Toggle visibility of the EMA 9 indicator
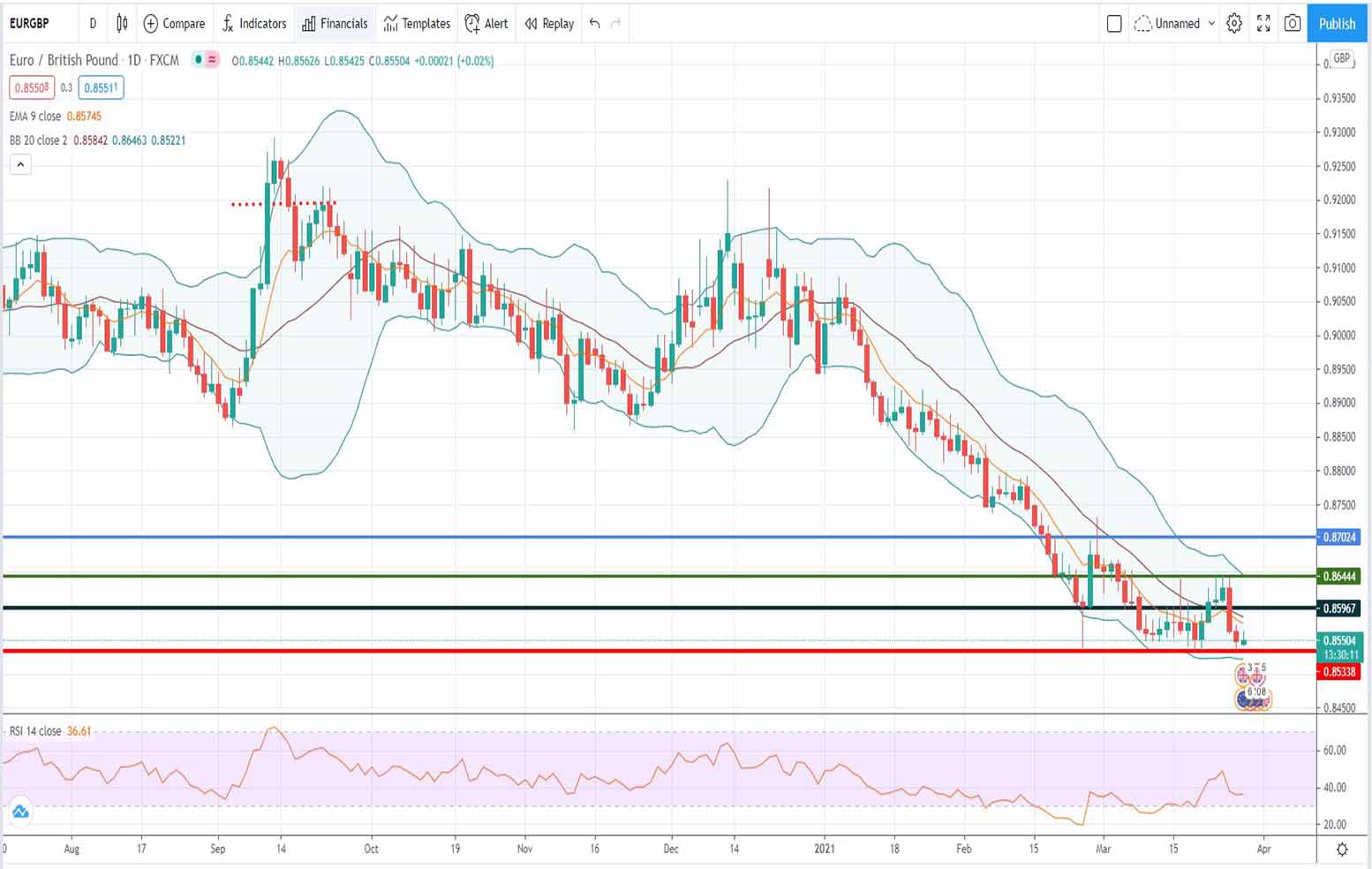Image resolution: width=1372 pixels, height=869 pixels. 35,116
